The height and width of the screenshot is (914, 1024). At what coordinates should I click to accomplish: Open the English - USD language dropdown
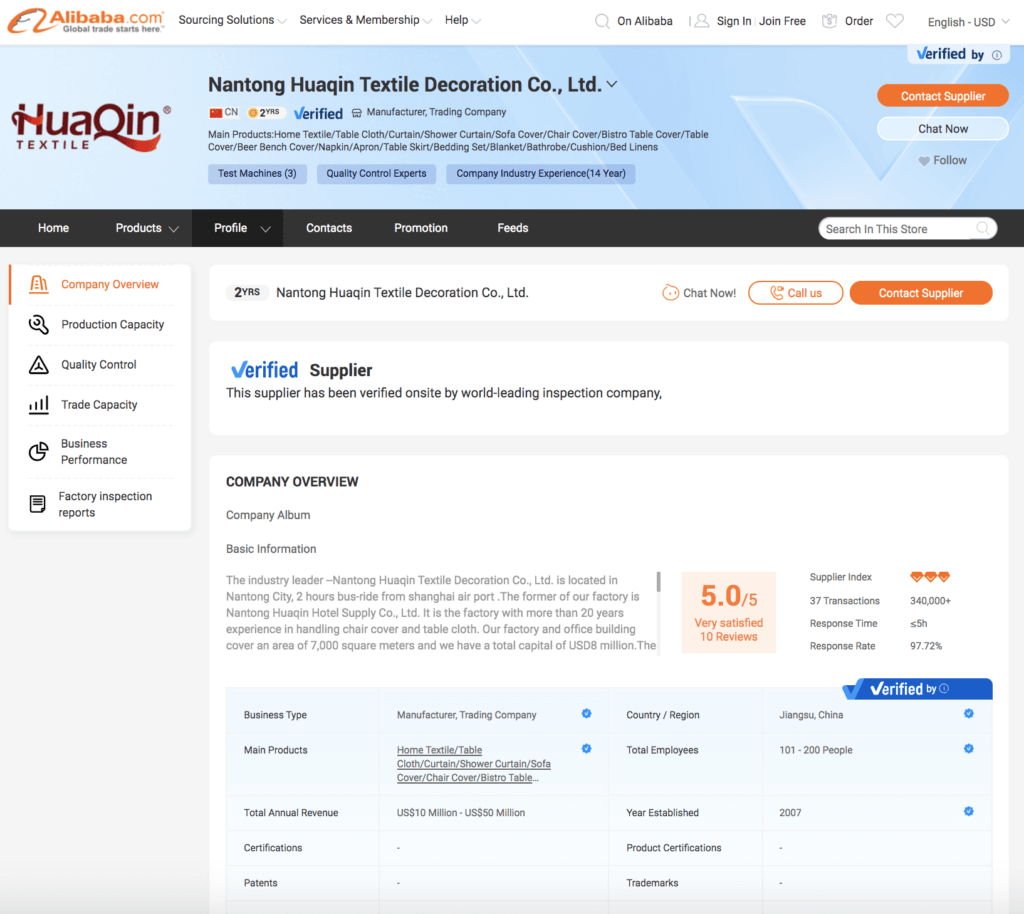click(x=968, y=22)
